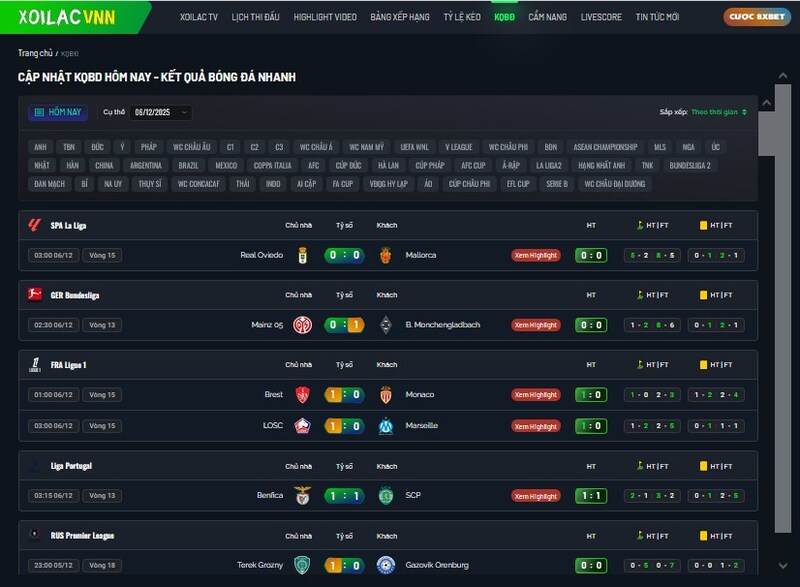Go to the LIVESCORE menu item

601,17
